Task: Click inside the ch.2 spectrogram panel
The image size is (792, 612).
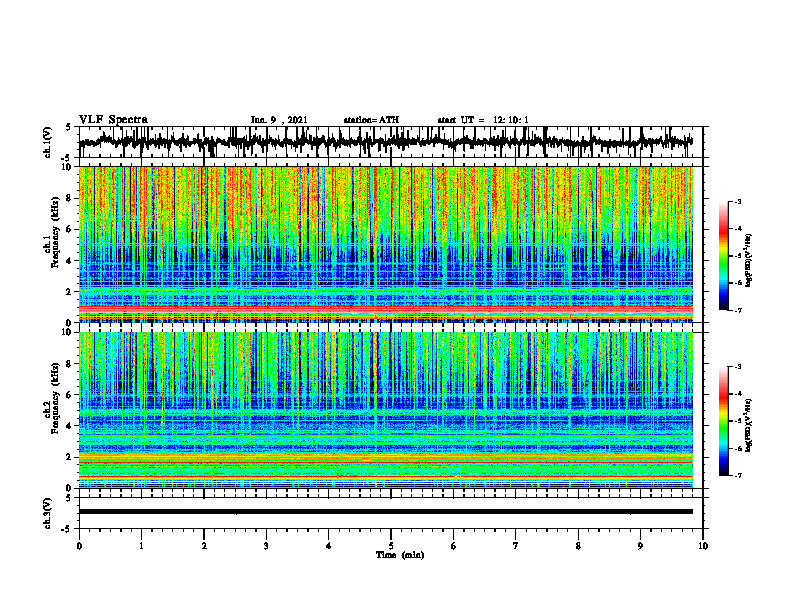Action: (385, 410)
